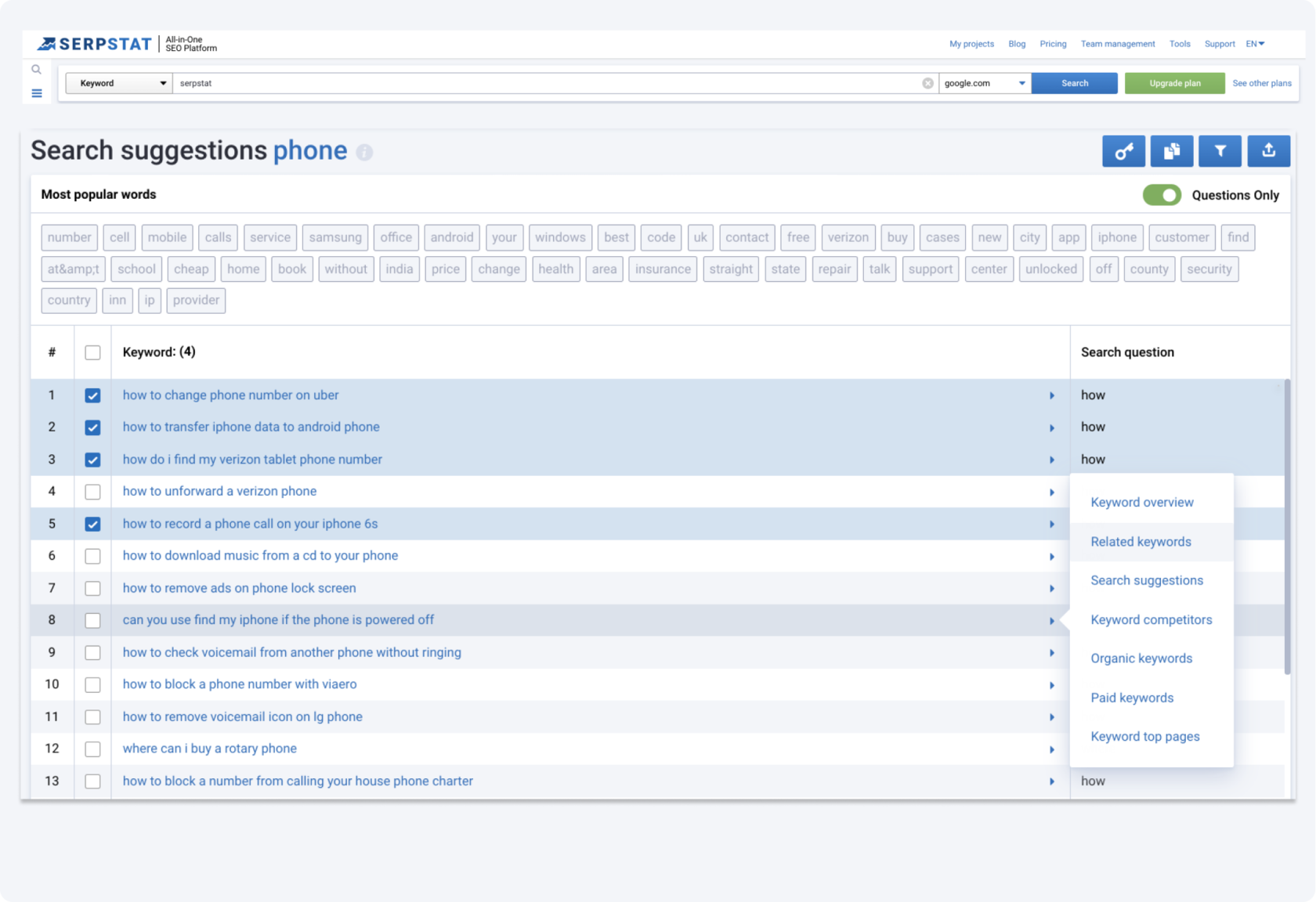This screenshot has height=902, width=1316.
Task: Filter by the 'number' popular word tag
Action: tap(69, 237)
